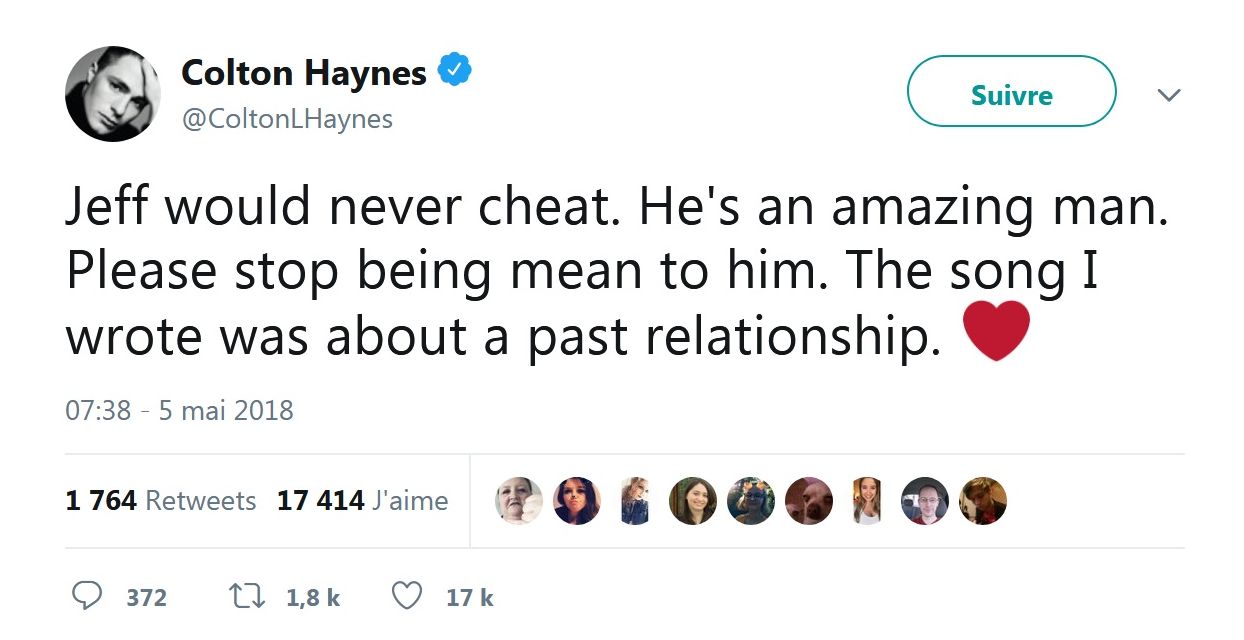
Task: Click the red heart emoji in tweet
Action: [x=996, y=330]
